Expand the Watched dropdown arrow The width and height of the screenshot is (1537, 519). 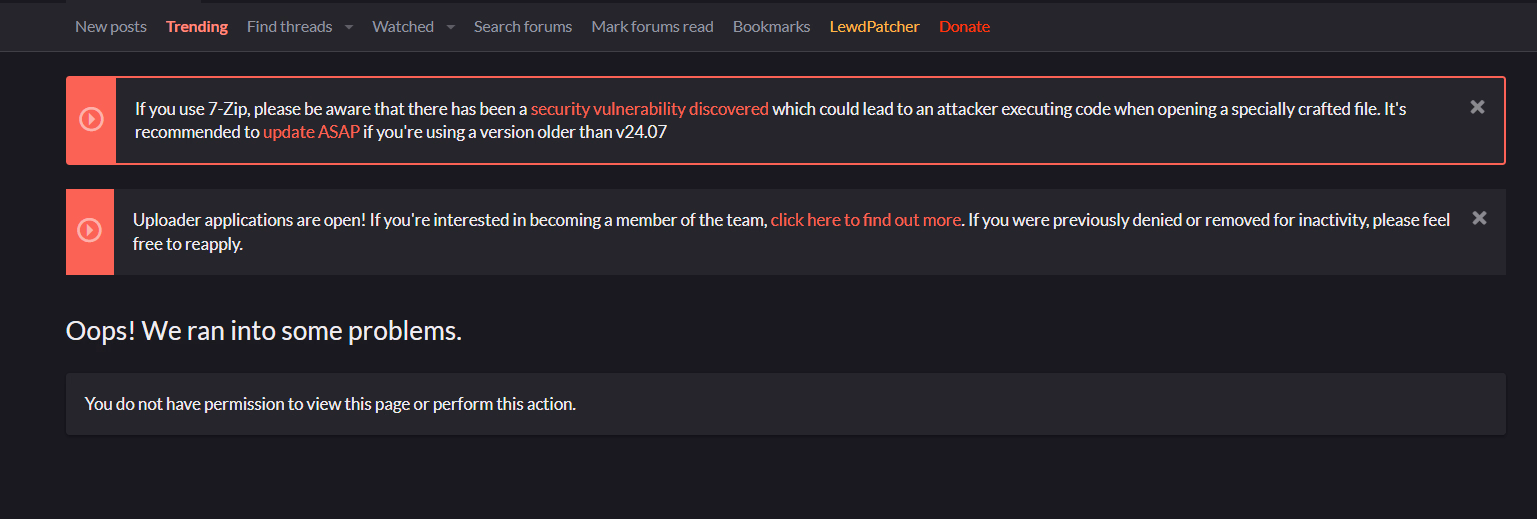451,27
